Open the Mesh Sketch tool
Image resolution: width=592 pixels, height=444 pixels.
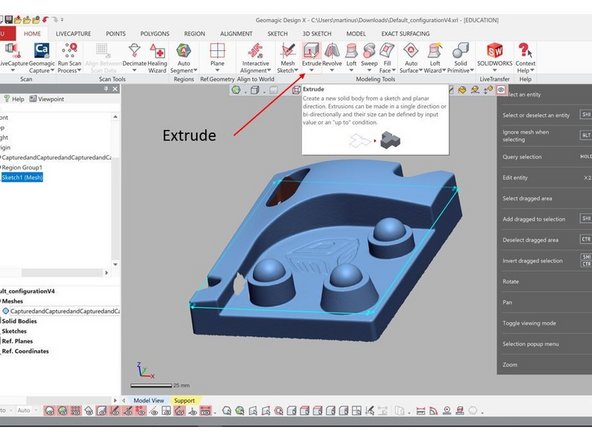pyautogui.click(x=288, y=50)
